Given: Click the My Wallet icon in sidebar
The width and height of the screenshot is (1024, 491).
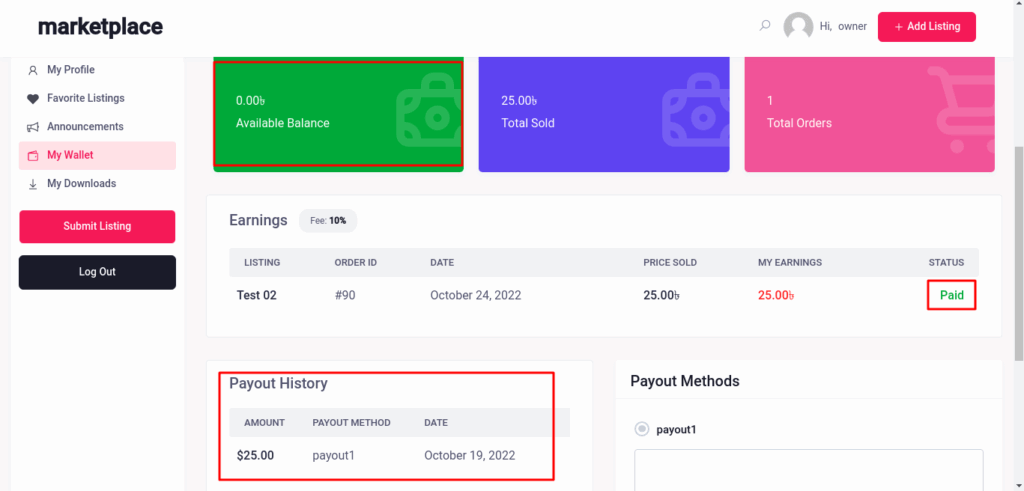Looking at the screenshot, I should coord(33,155).
